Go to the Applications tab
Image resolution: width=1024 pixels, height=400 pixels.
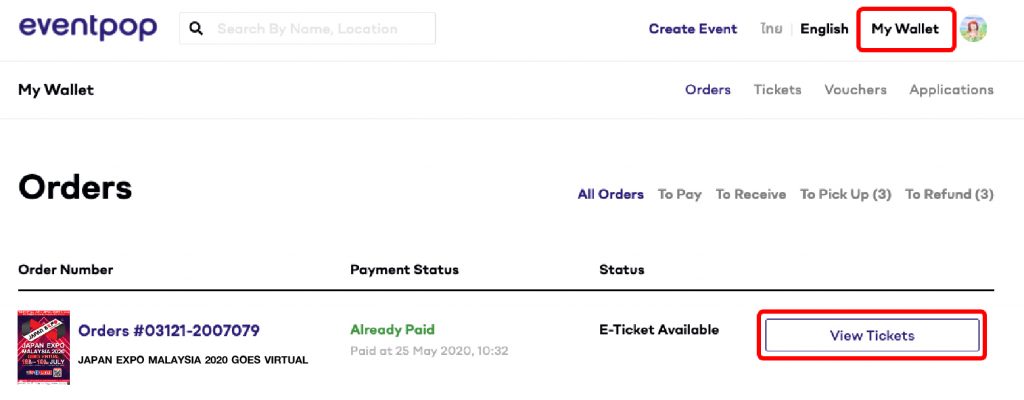(x=952, y=90)
